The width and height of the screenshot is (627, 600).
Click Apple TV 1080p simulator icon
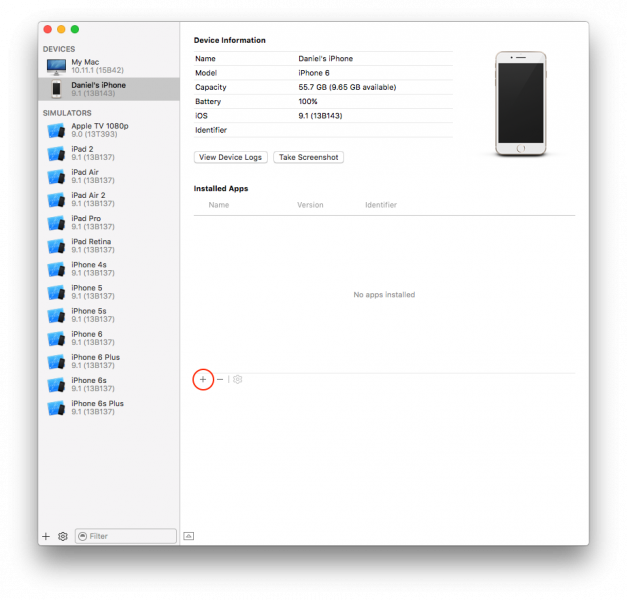click(56, 130)
